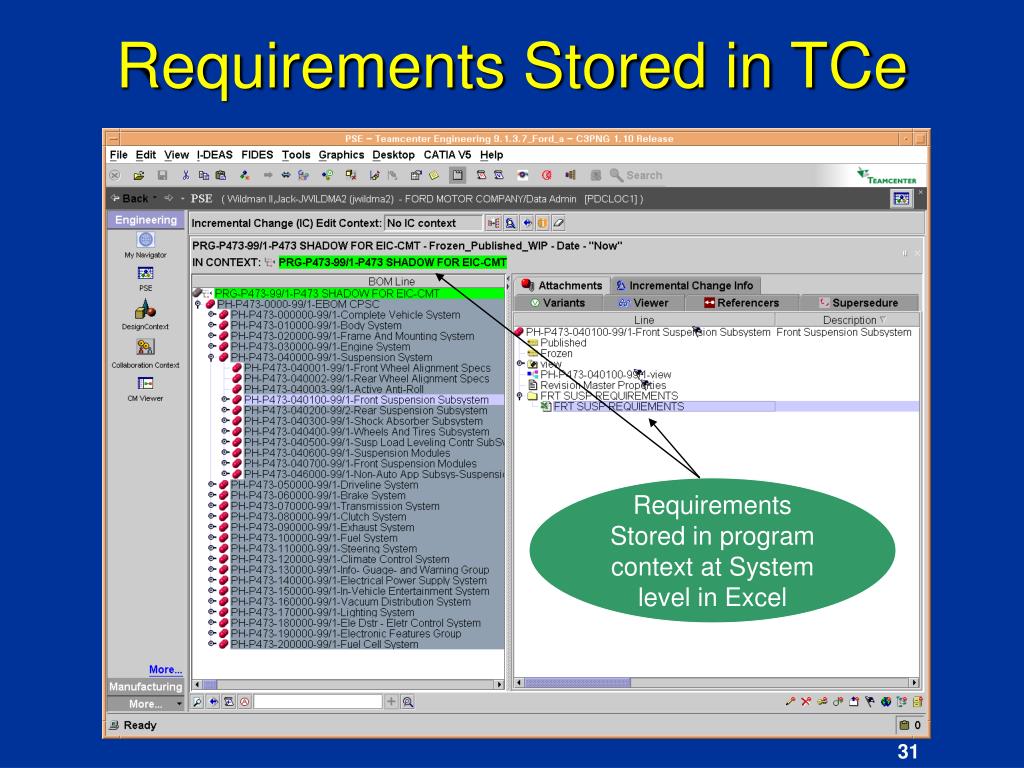Click the Description column header
This screenshot has height=768, width=1024.
click(848, 320)
